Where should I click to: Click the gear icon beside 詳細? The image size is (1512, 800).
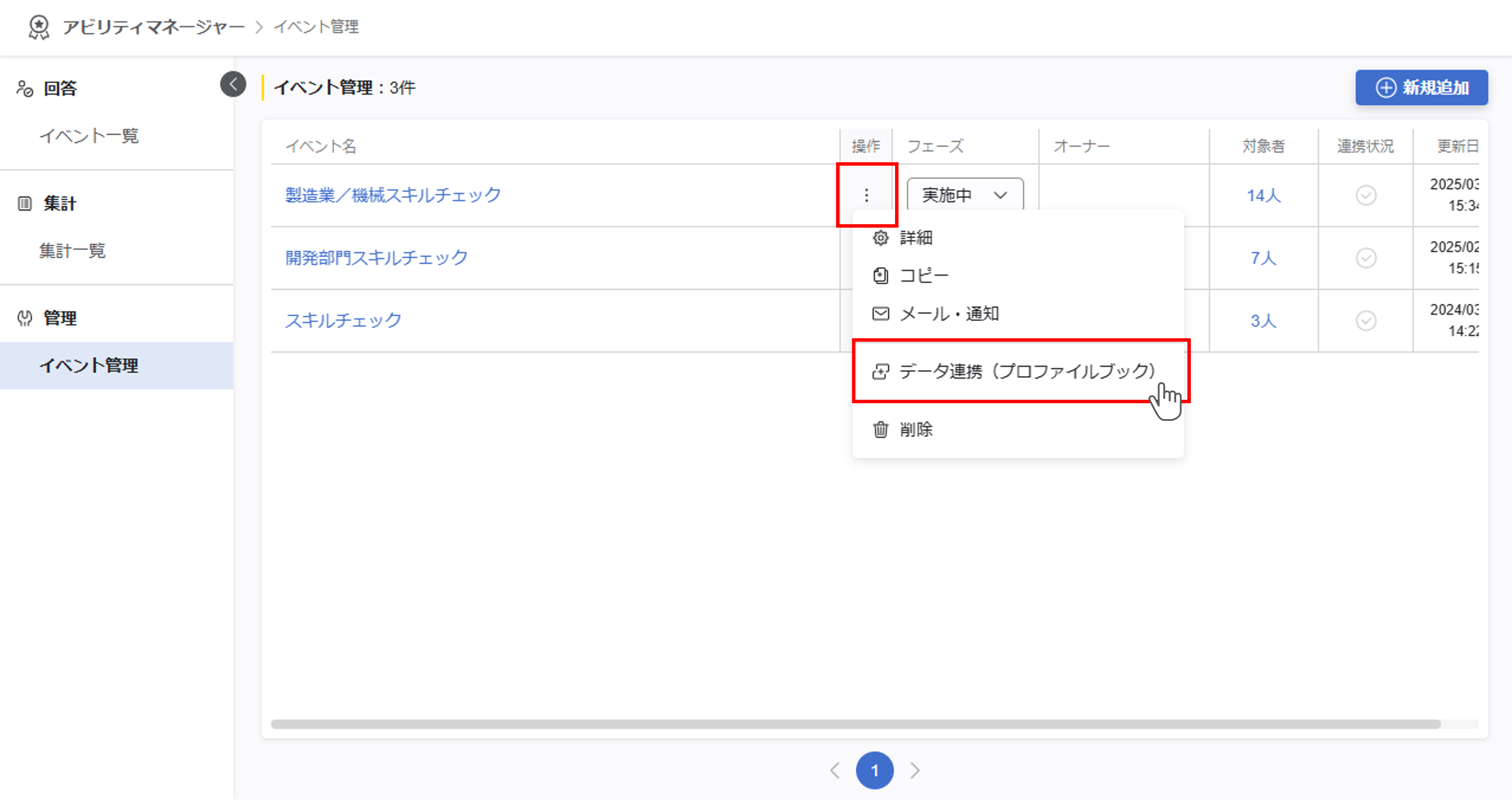(880, 238)
